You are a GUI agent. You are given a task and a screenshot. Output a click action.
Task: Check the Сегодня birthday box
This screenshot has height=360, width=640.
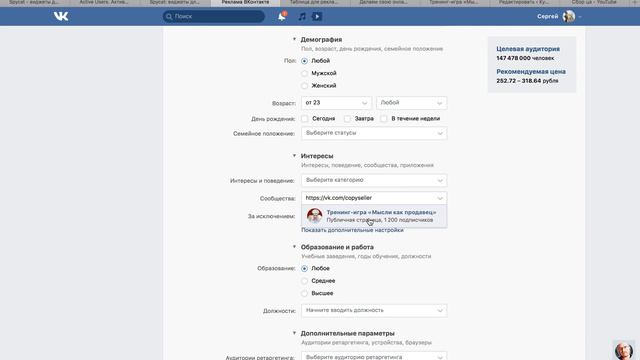click(x=305, y=119)
